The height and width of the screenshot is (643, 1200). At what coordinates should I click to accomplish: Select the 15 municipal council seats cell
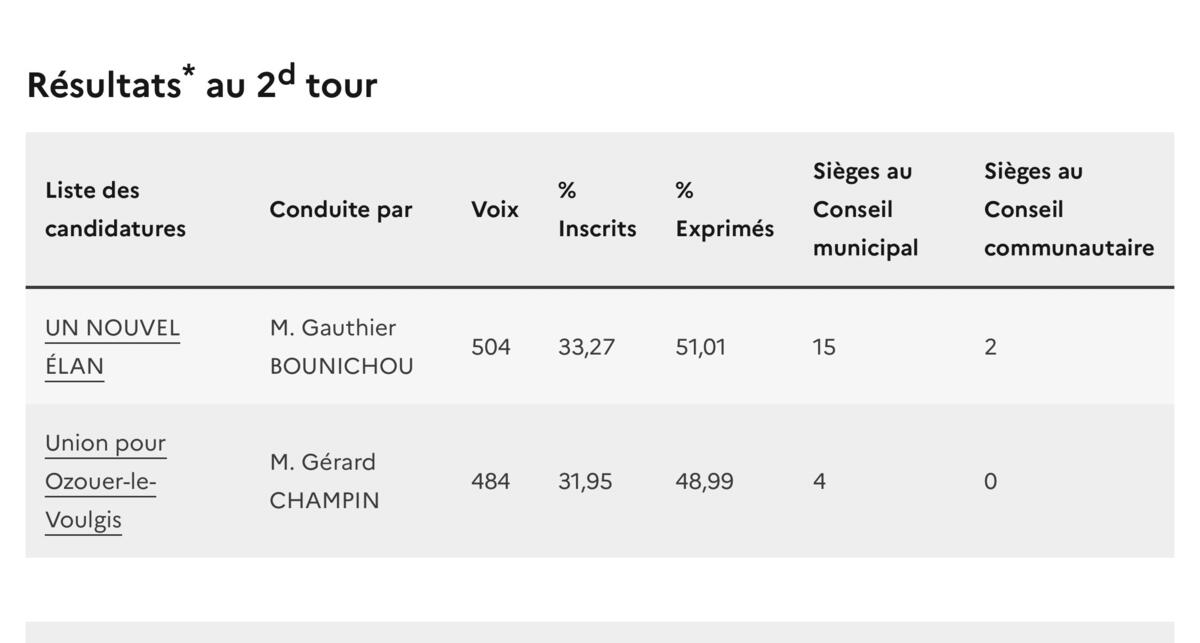tap(824, 347)
